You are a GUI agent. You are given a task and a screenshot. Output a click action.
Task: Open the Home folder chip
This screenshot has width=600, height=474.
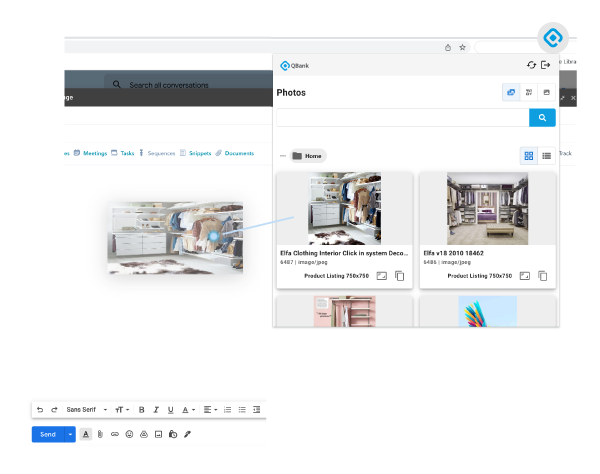pos(308,156)
